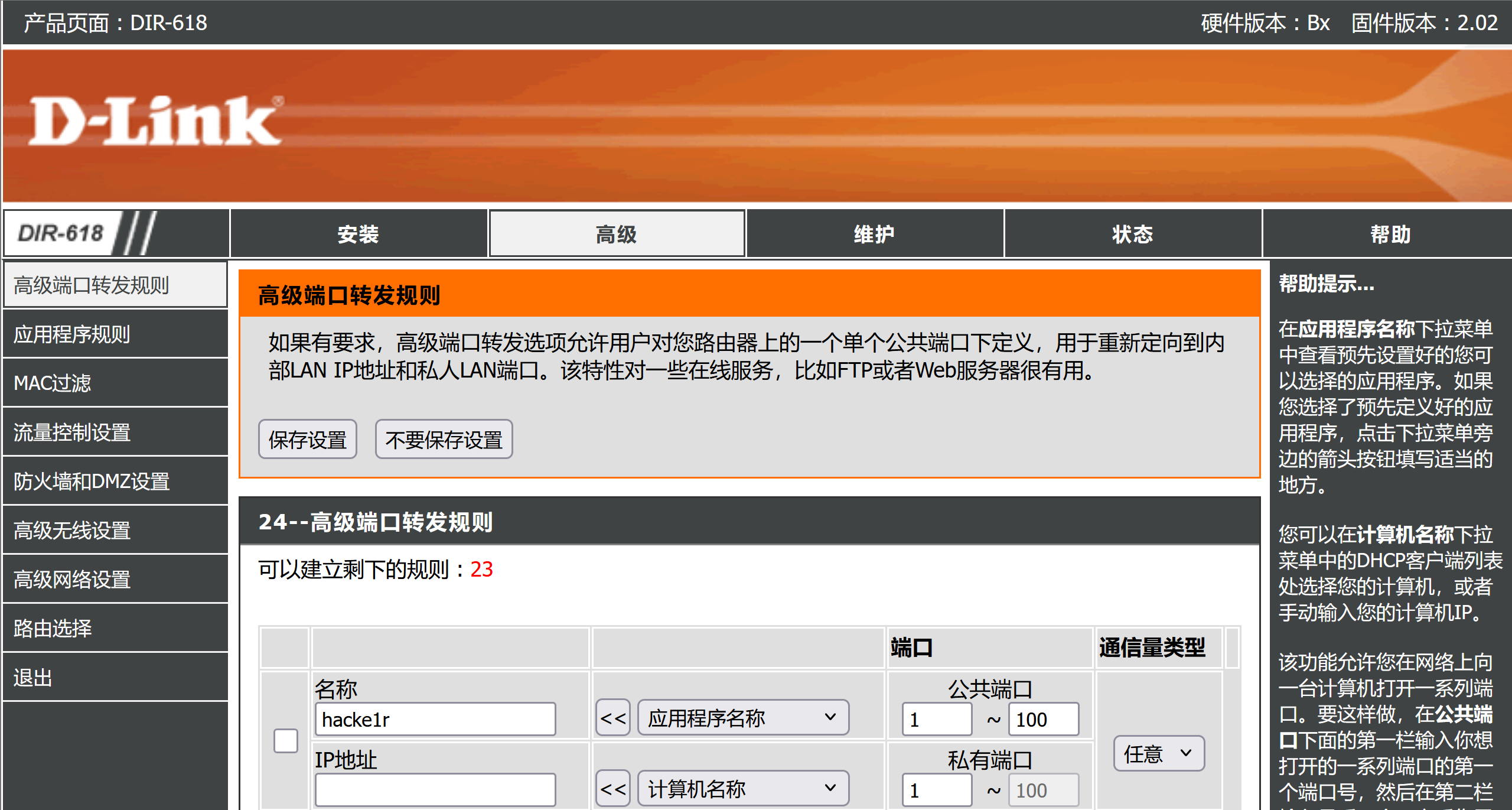The width and height of the screenshot is (1512, 810).
Task: Click the << button beside 应用程序名称
Action: click(612, 718)
